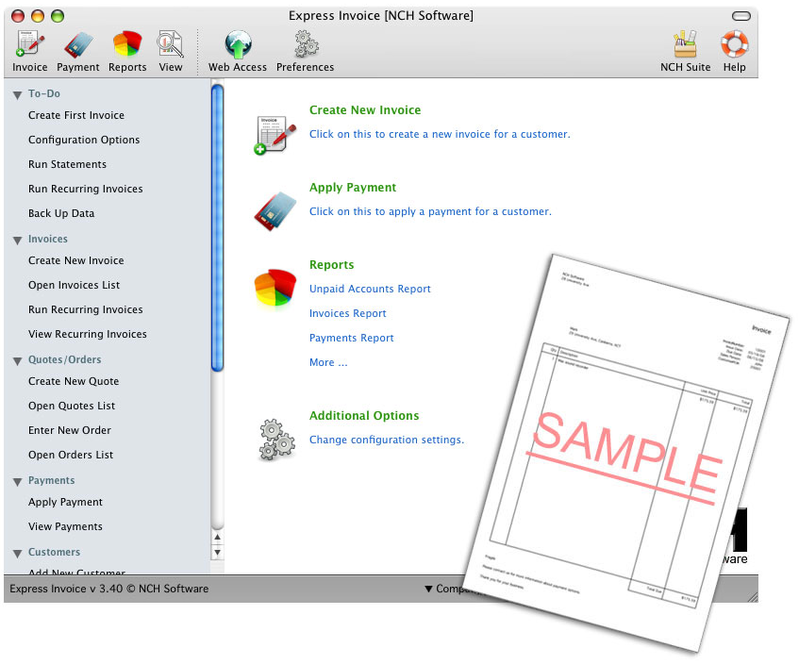Screen dimensions: 799x665
Task: Click the green Additional Options heading
Action: tap(364, 416)
